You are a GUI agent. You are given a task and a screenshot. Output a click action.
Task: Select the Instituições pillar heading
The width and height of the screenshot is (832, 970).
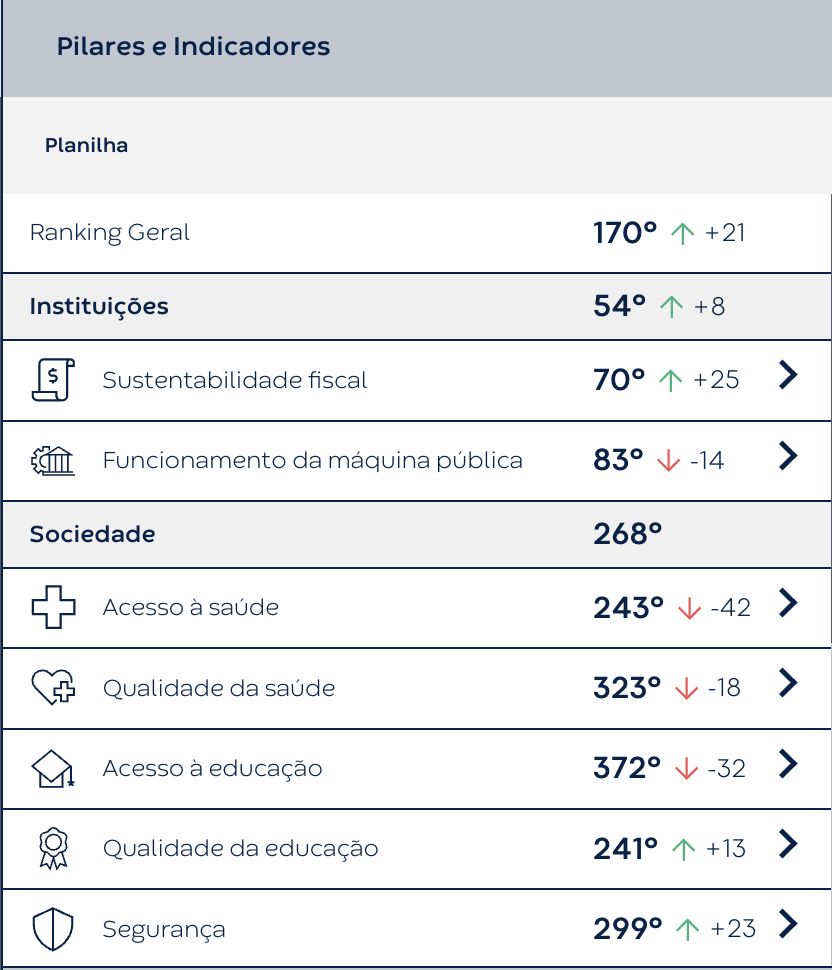(x=99, y=306)
